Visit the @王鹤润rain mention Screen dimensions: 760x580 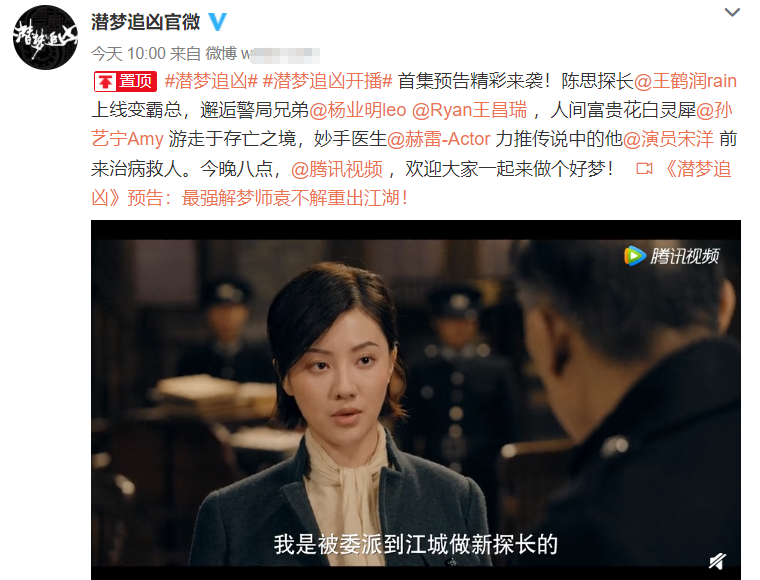point(685,81)
